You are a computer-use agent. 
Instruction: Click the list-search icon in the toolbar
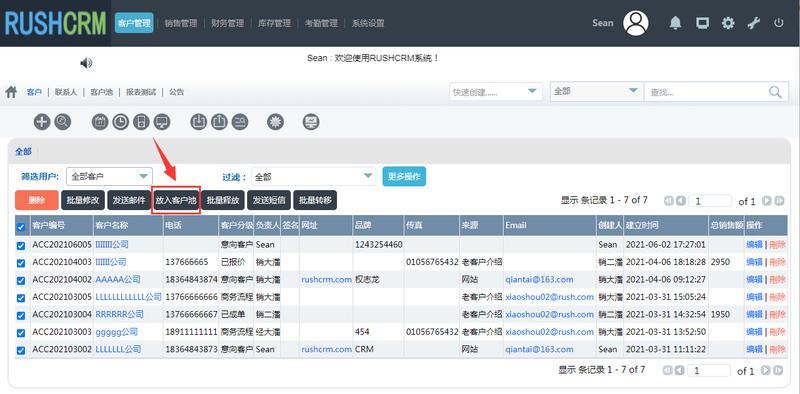tap(240, 122)
